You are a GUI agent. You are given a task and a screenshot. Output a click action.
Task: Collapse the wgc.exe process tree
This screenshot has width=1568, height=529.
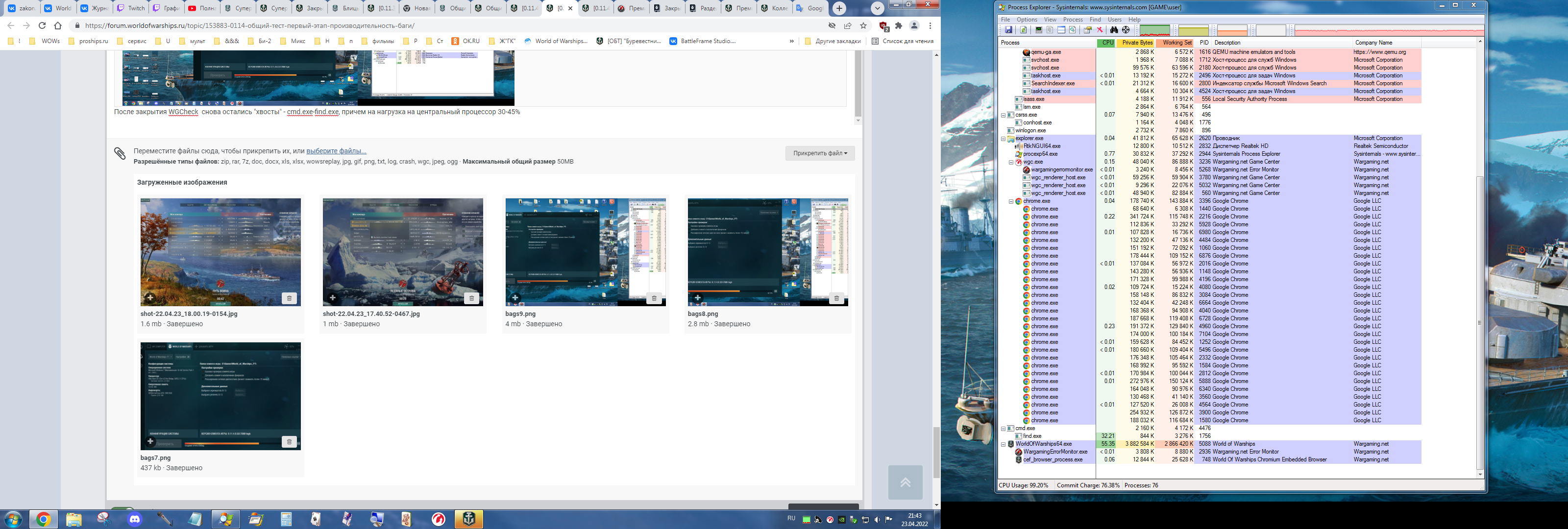coord(1011,162)
